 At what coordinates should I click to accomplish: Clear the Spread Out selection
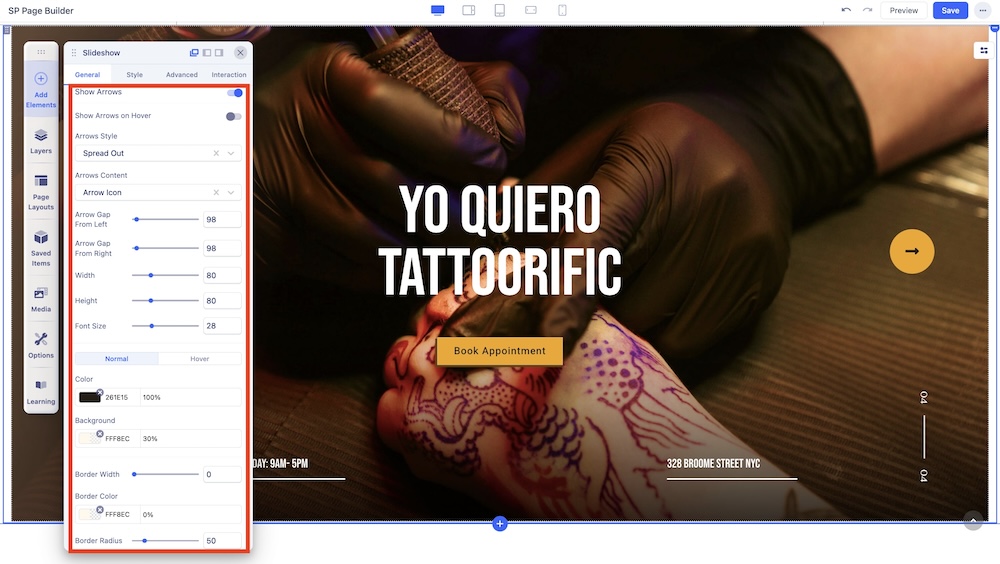[216, 153]
